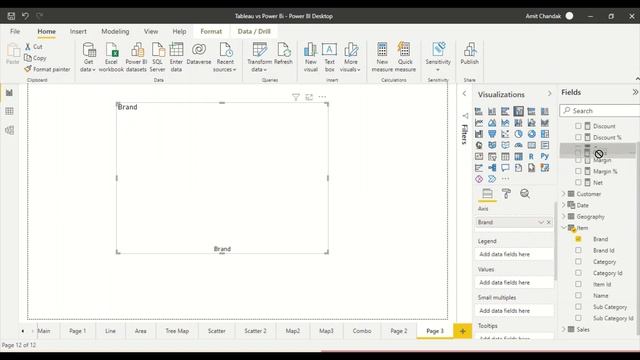Select the Treemap visual
This screenshot has width=640, height=360.
[544, 134]
